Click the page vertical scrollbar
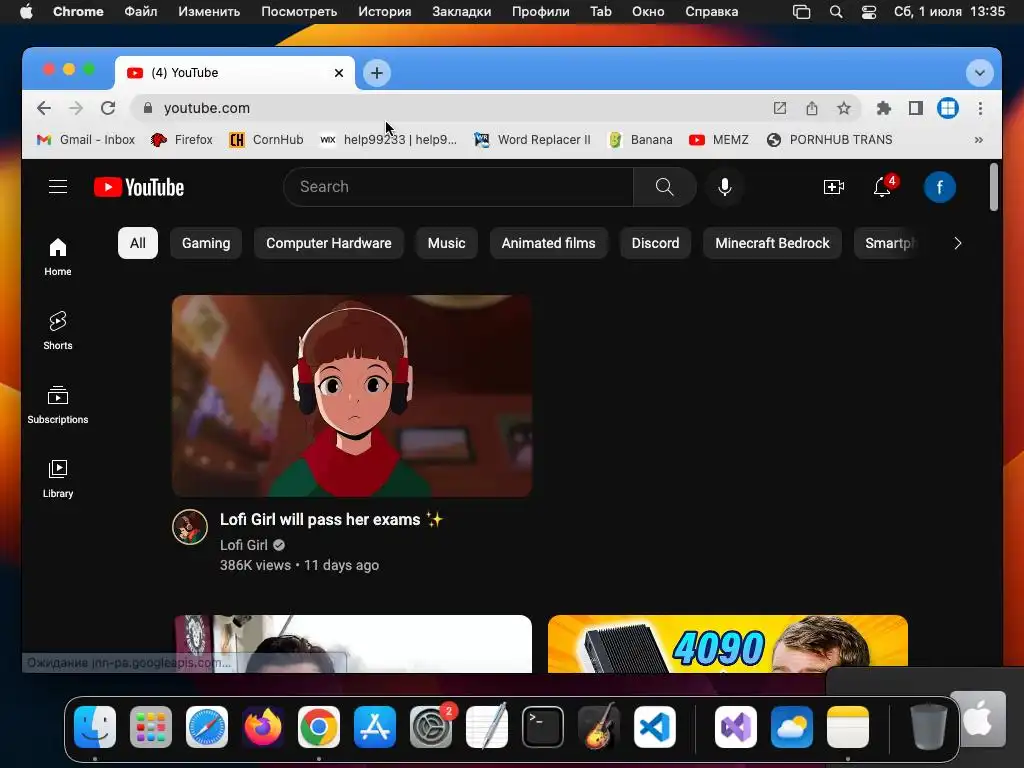This screenshot has height=768, width=1024. 993,187
